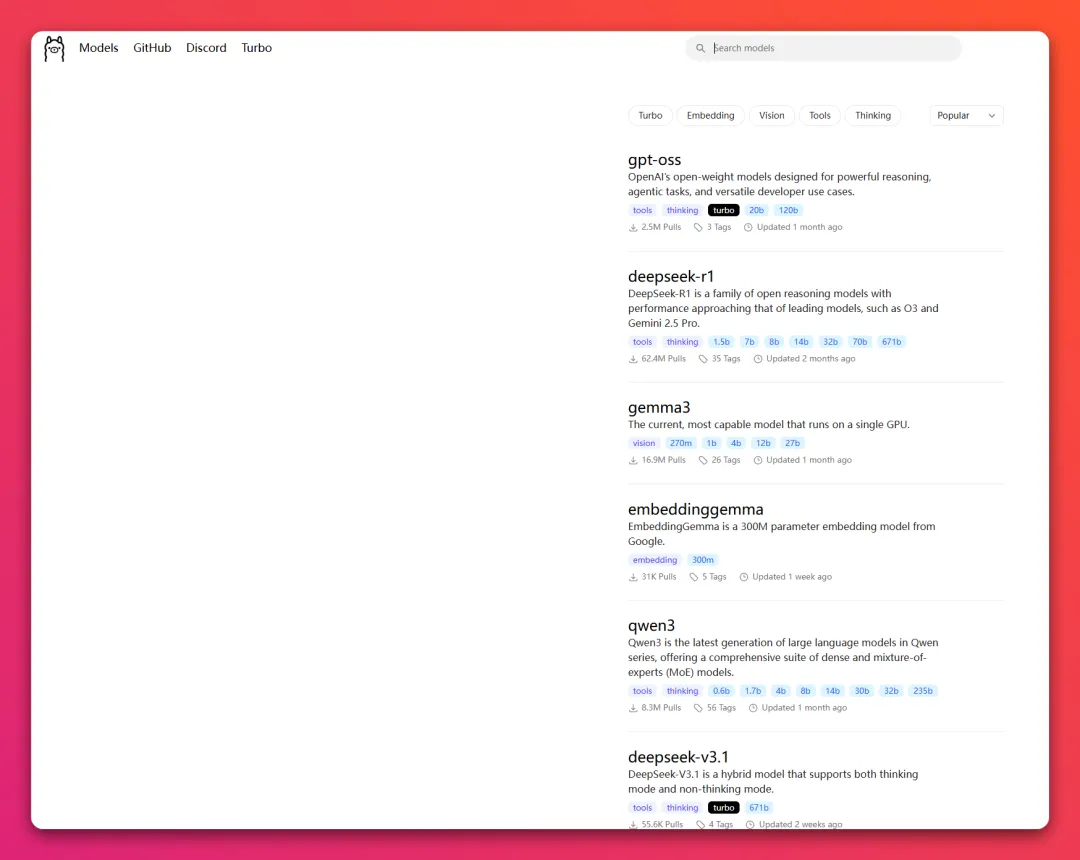Select the 27b tag on gemma3
This screenshot has height=860, width=1080.
pyautogui.click(x=793, y=443)
